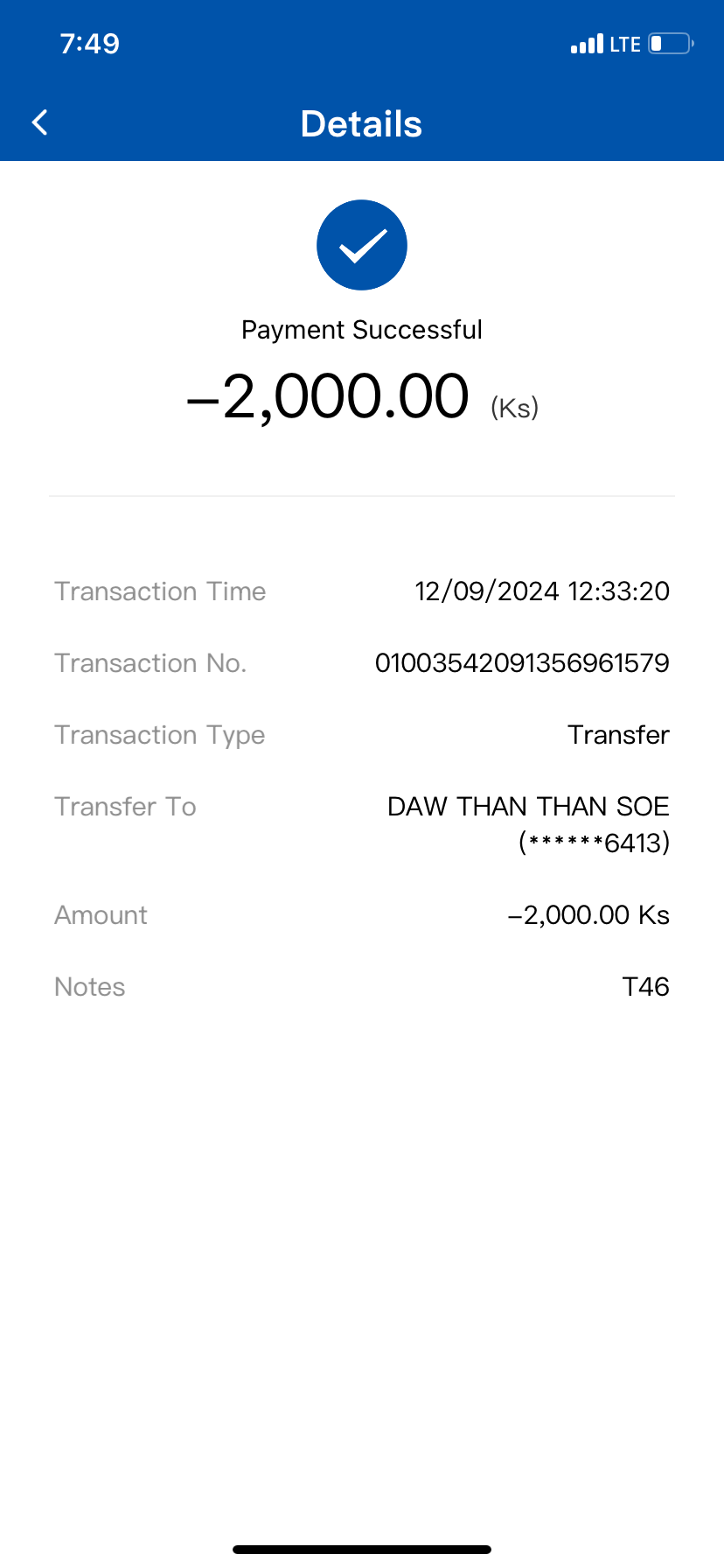Click the transaction time value 12/09/2024 12:33:20
Viewport: 724px width, 1568px height.
(542, 591)
